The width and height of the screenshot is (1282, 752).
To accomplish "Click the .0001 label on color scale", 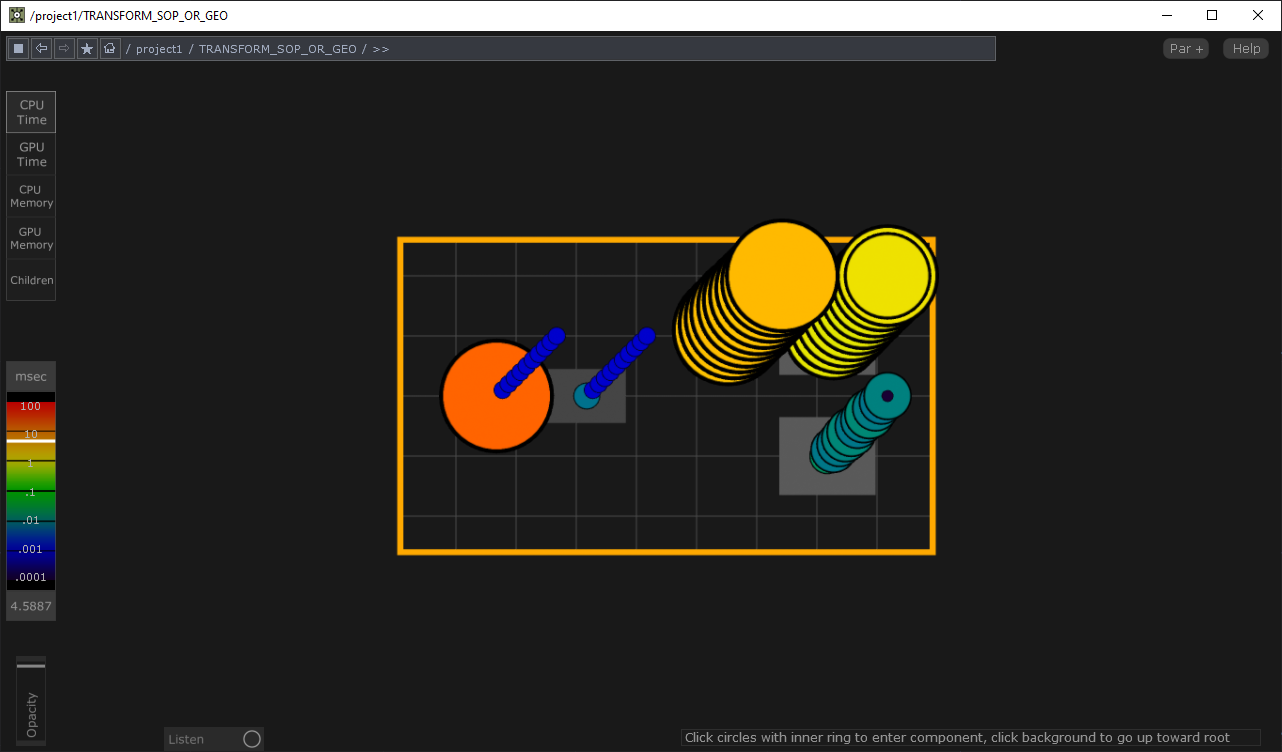I will pos(31,578).
